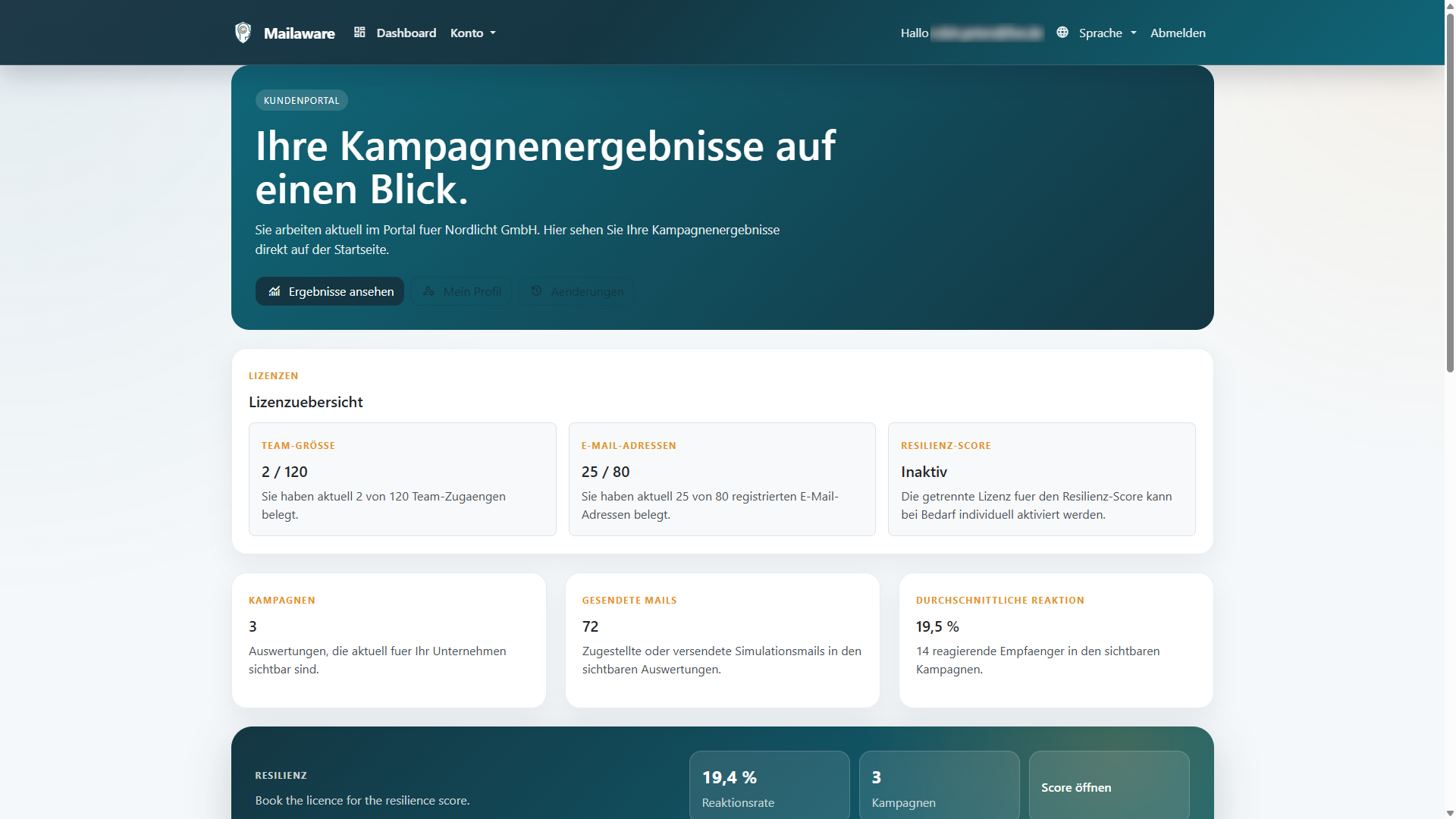The width and height of the screenshot is (1456, 819).
Task: Click the Gesendete Mails value 72
Action: pos(590,626)
